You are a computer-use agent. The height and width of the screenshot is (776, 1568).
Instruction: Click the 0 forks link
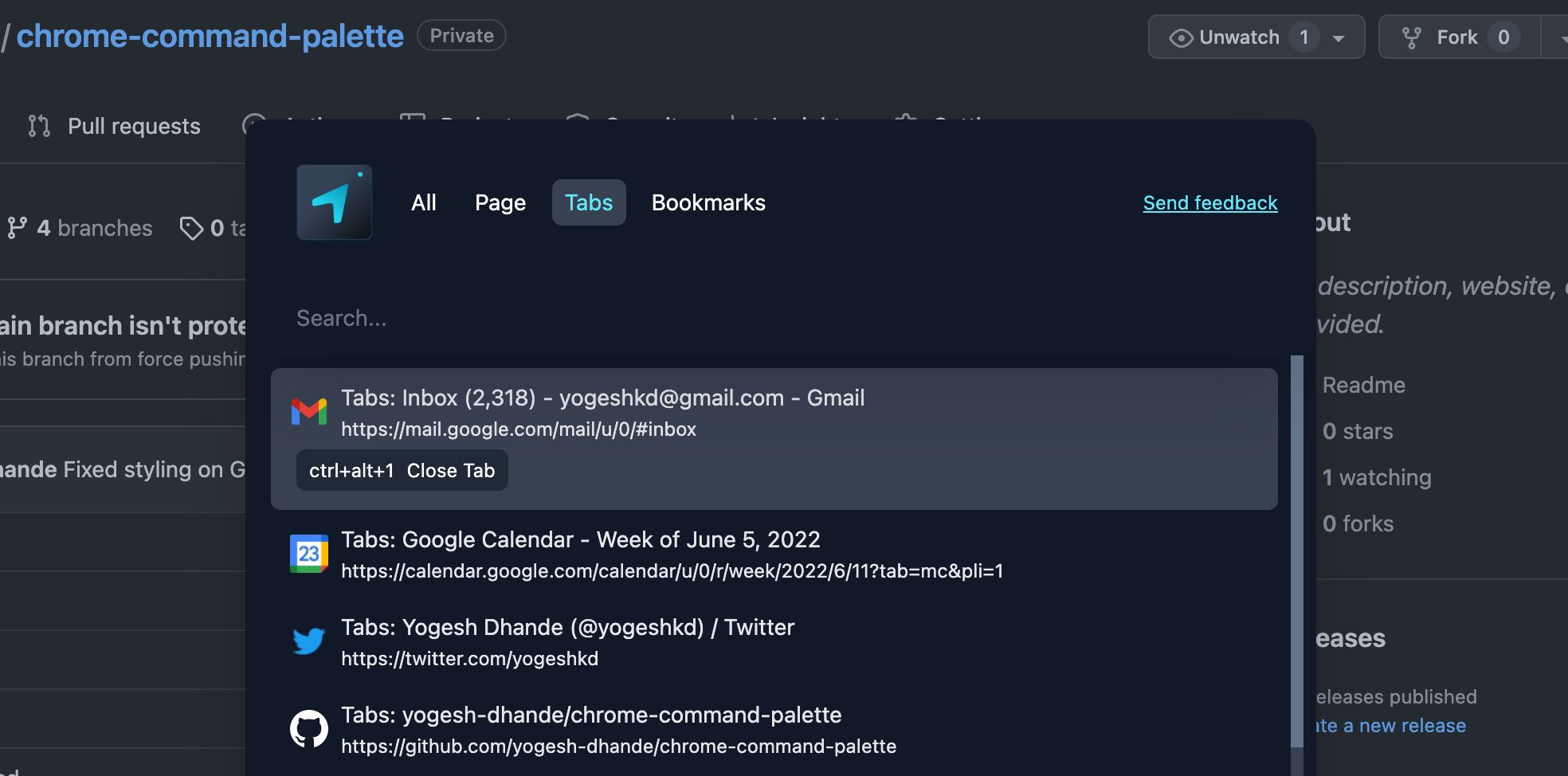click(x=1358, y=523)
